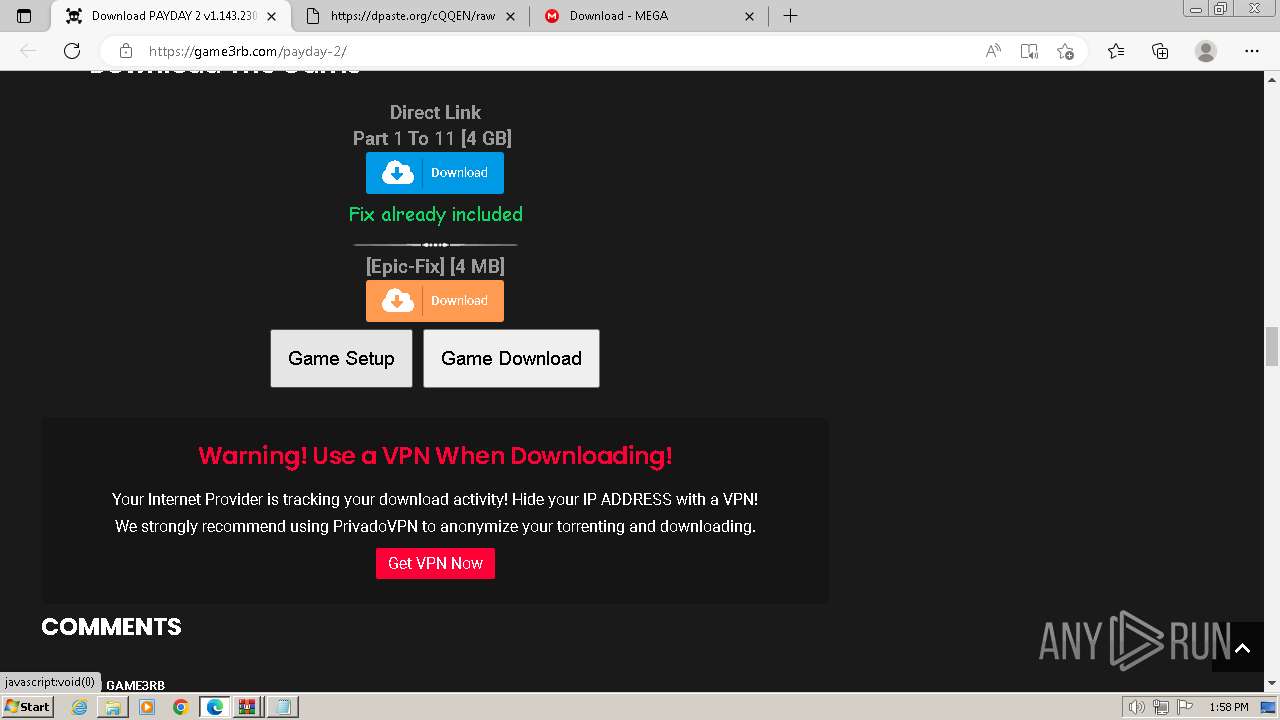Click the Game Setup button

pyautogui.click(x=341, y=358)
